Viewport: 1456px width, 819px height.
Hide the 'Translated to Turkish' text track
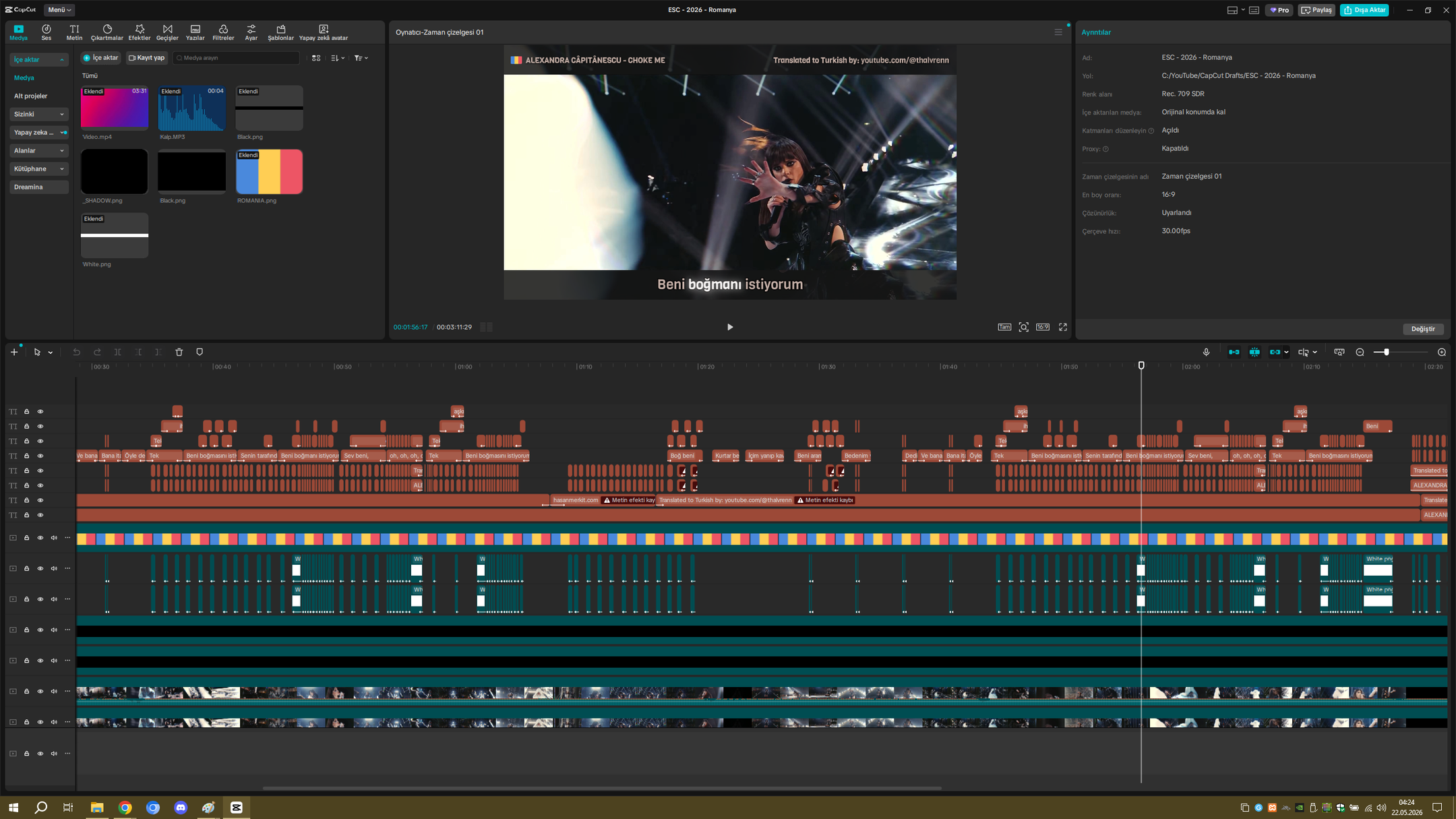click(40, 500)
